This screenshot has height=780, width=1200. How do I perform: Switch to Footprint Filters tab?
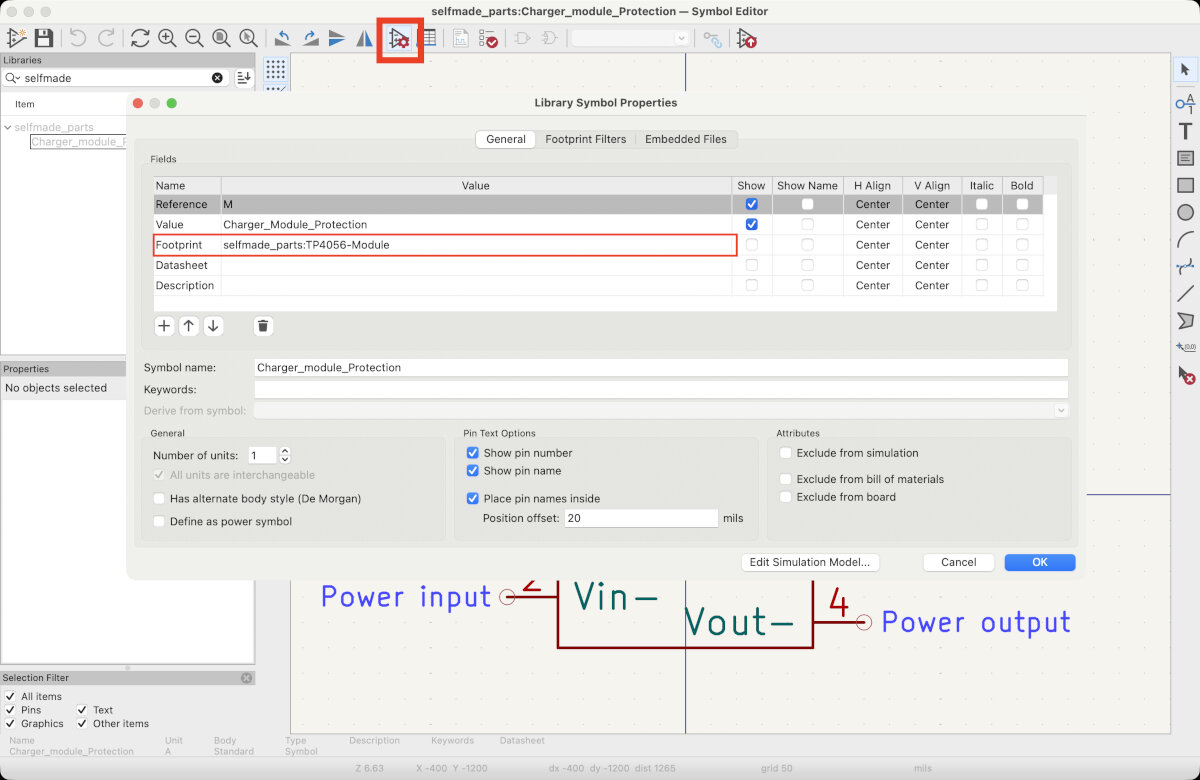(585, 139)
